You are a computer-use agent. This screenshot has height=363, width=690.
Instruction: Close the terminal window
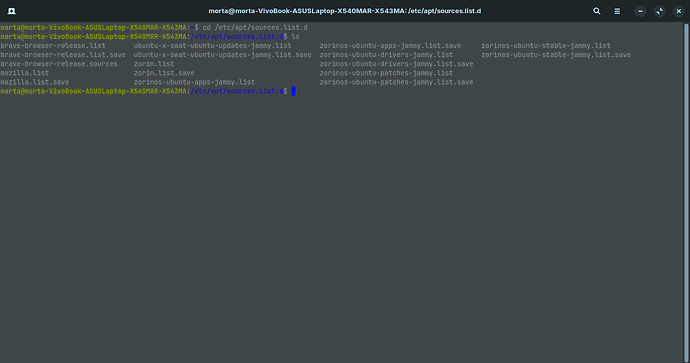pos(679,11)
